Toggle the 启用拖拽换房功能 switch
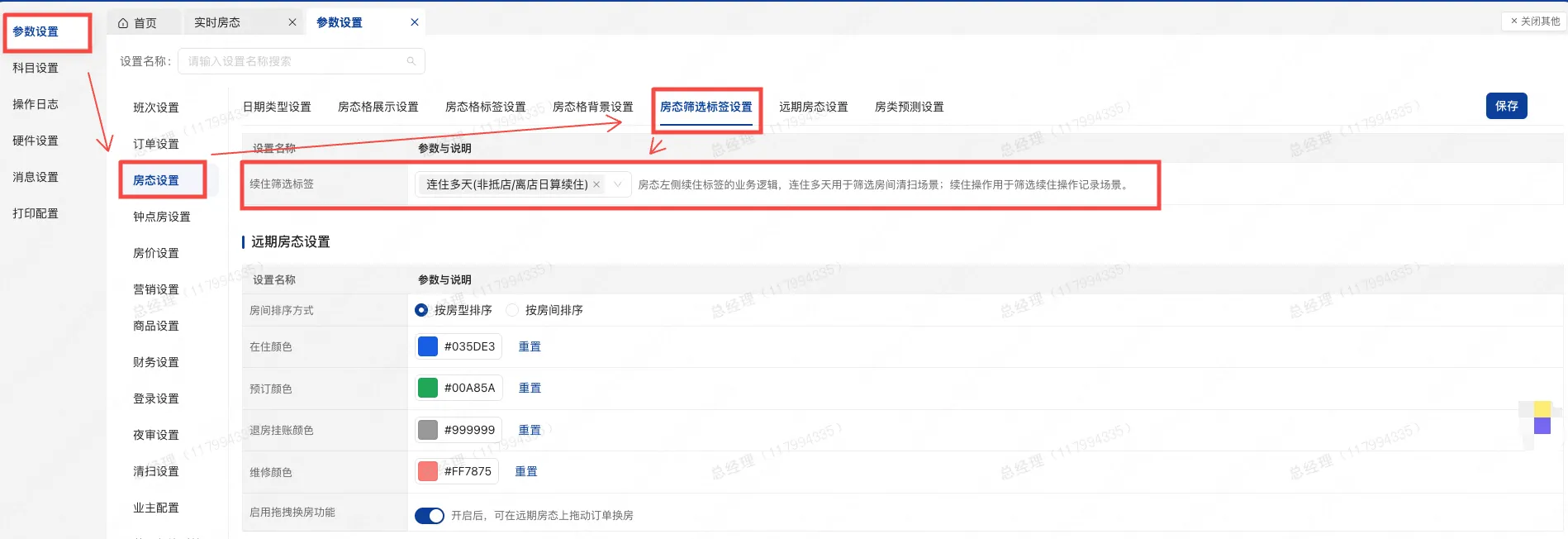Viewport: 1568px width, 539px height. click(x=429, y=516)
